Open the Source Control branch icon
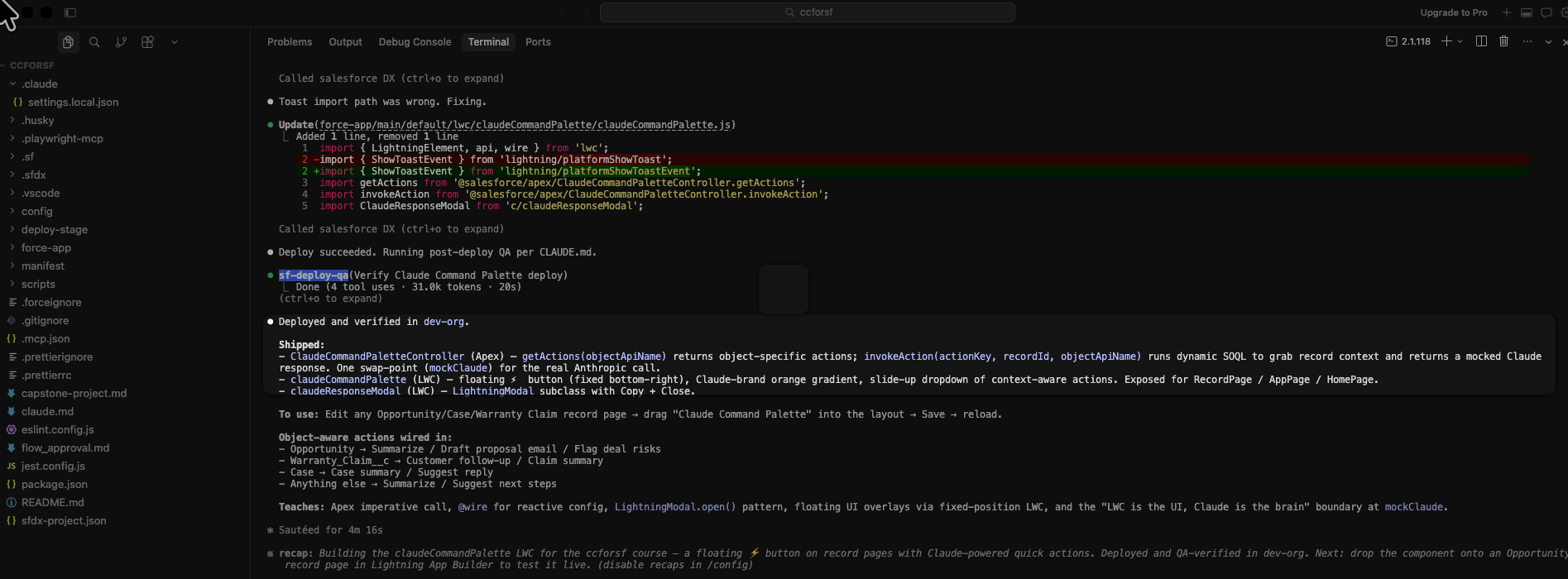Viewport: 1568px width, 579px height. click(x=121, y=42)
